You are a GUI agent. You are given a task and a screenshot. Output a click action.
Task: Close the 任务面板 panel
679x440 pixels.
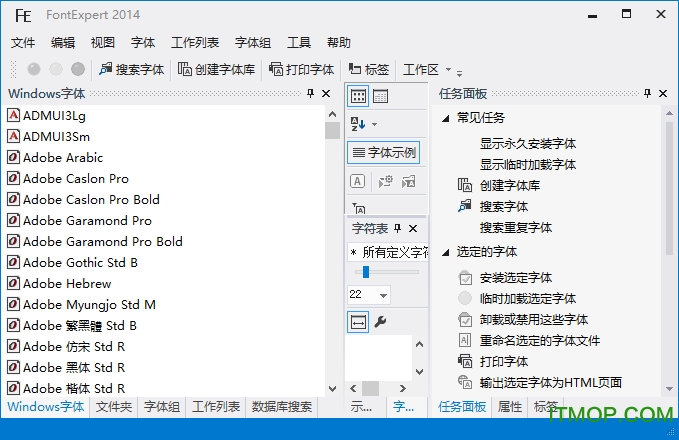[663, 93]
